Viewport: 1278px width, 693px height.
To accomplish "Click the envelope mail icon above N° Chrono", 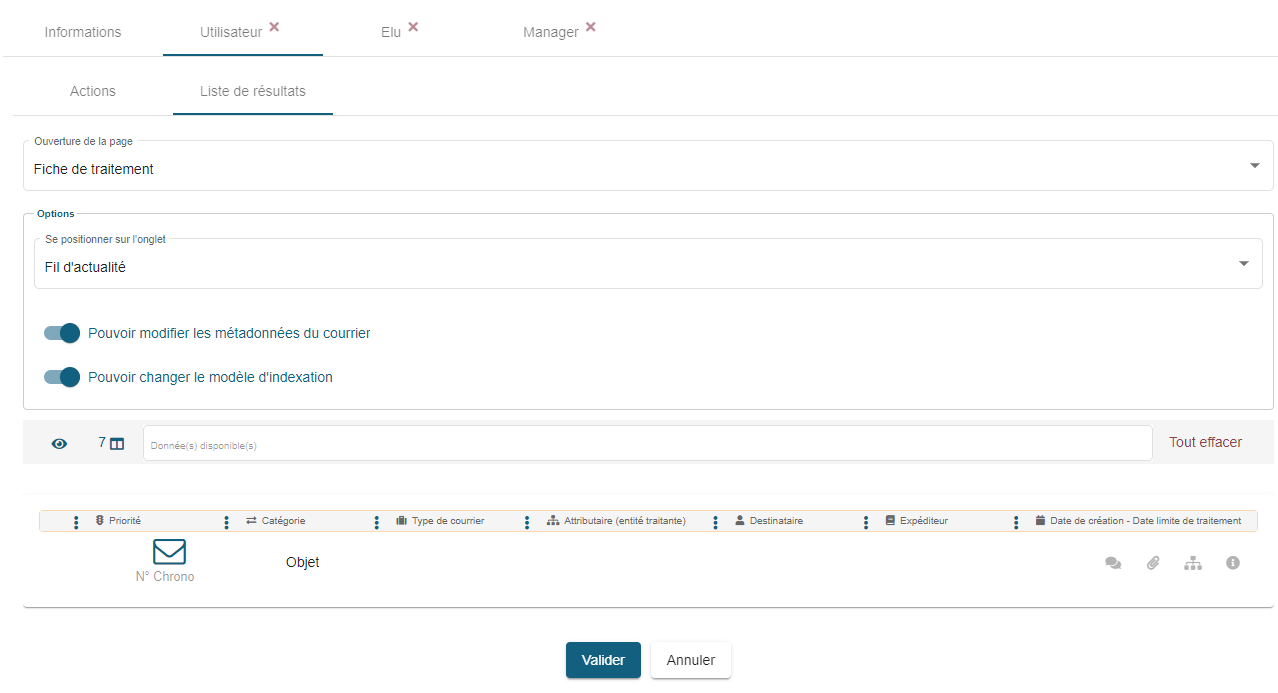I will [x=169, y=551].
